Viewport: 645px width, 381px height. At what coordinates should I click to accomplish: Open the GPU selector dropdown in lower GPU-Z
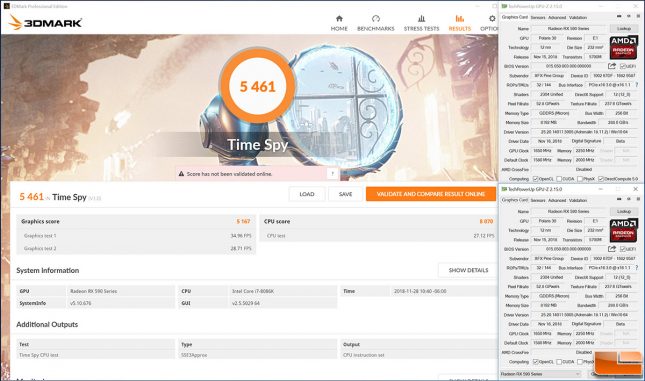click(541, 374)
